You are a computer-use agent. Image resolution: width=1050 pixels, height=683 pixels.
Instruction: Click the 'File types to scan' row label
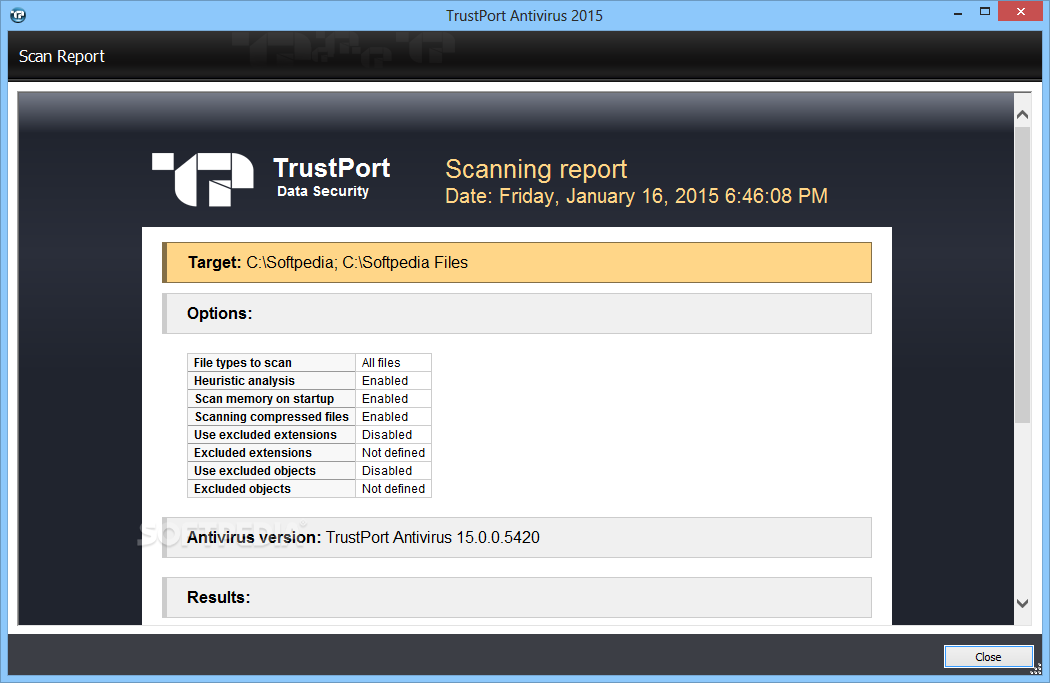click(x=271, y=362)
